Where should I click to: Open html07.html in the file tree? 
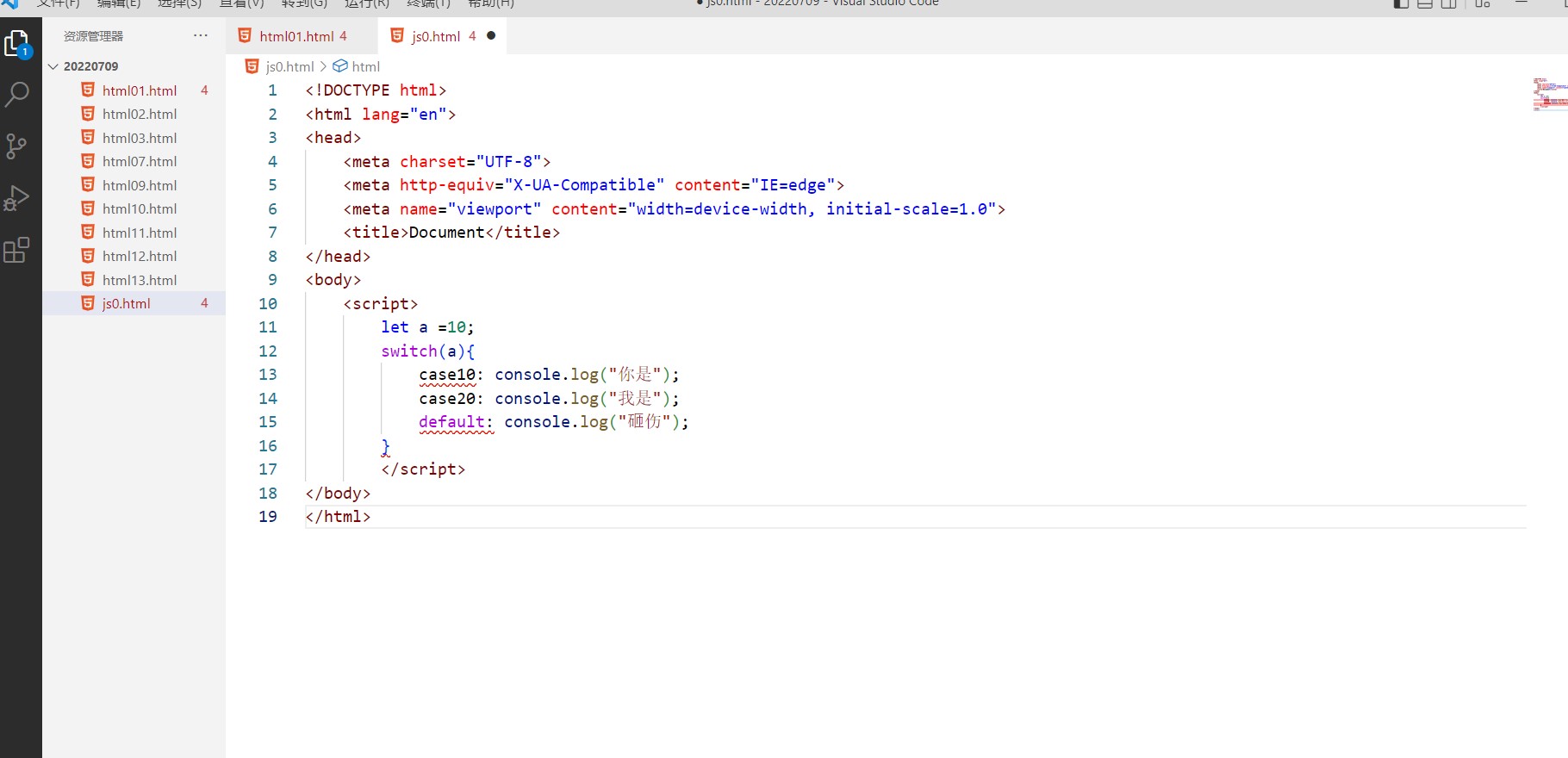[134, 161]
